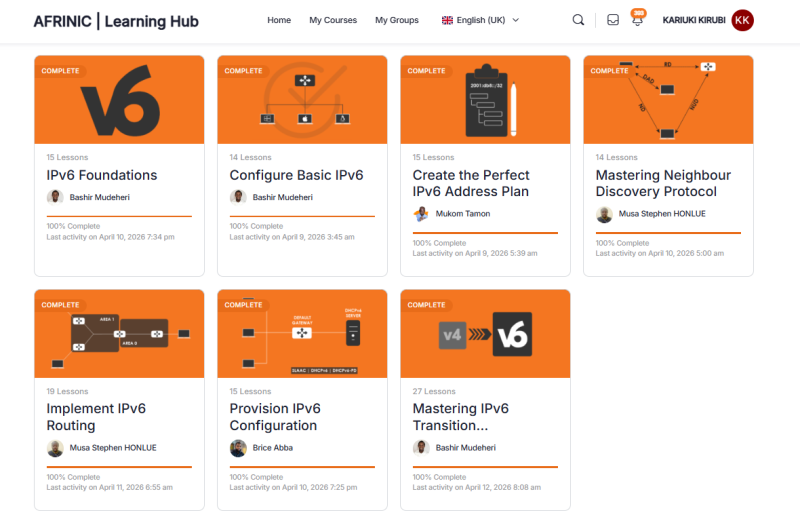The image size is (800, 519).
Task: Click Bashir Mudeheri avatar on IPv6 Foundations
Action: (x=55, y=197)
